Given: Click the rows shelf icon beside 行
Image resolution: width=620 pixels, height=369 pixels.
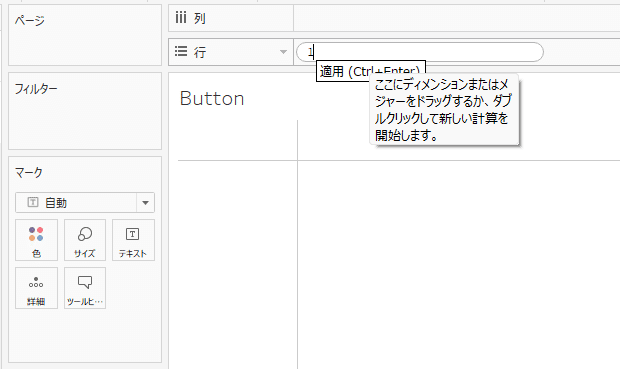Looking at the screenshot, I should click(x=181, y=51).
